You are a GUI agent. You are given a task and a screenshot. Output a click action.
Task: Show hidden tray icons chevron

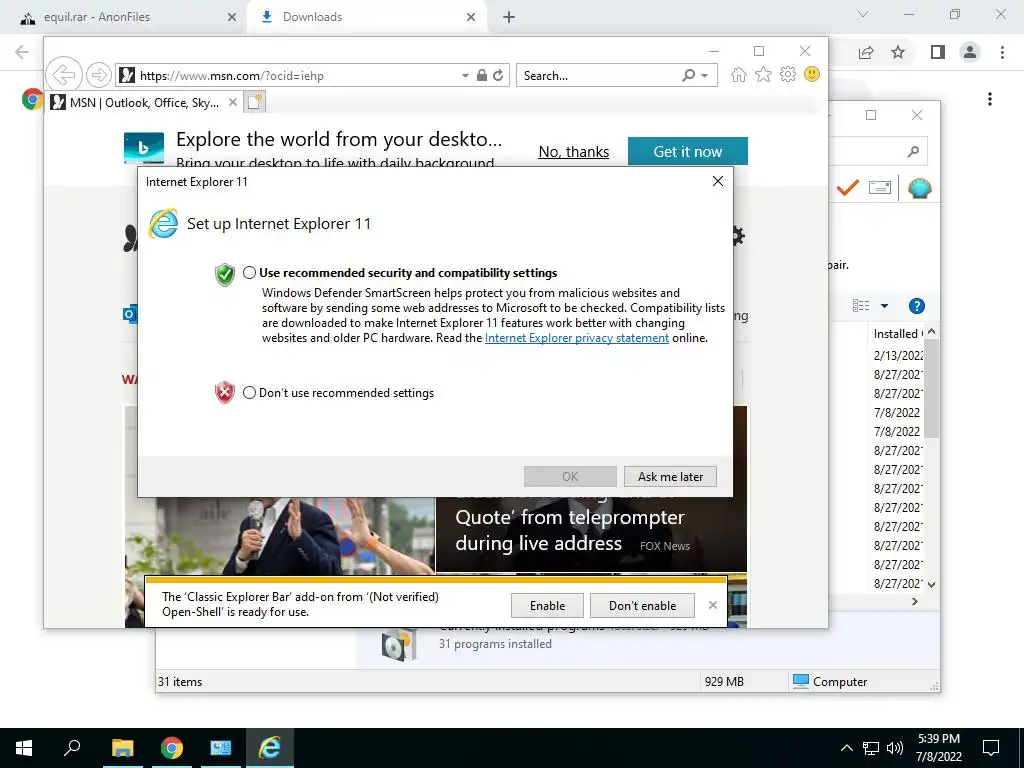point(846,748)
